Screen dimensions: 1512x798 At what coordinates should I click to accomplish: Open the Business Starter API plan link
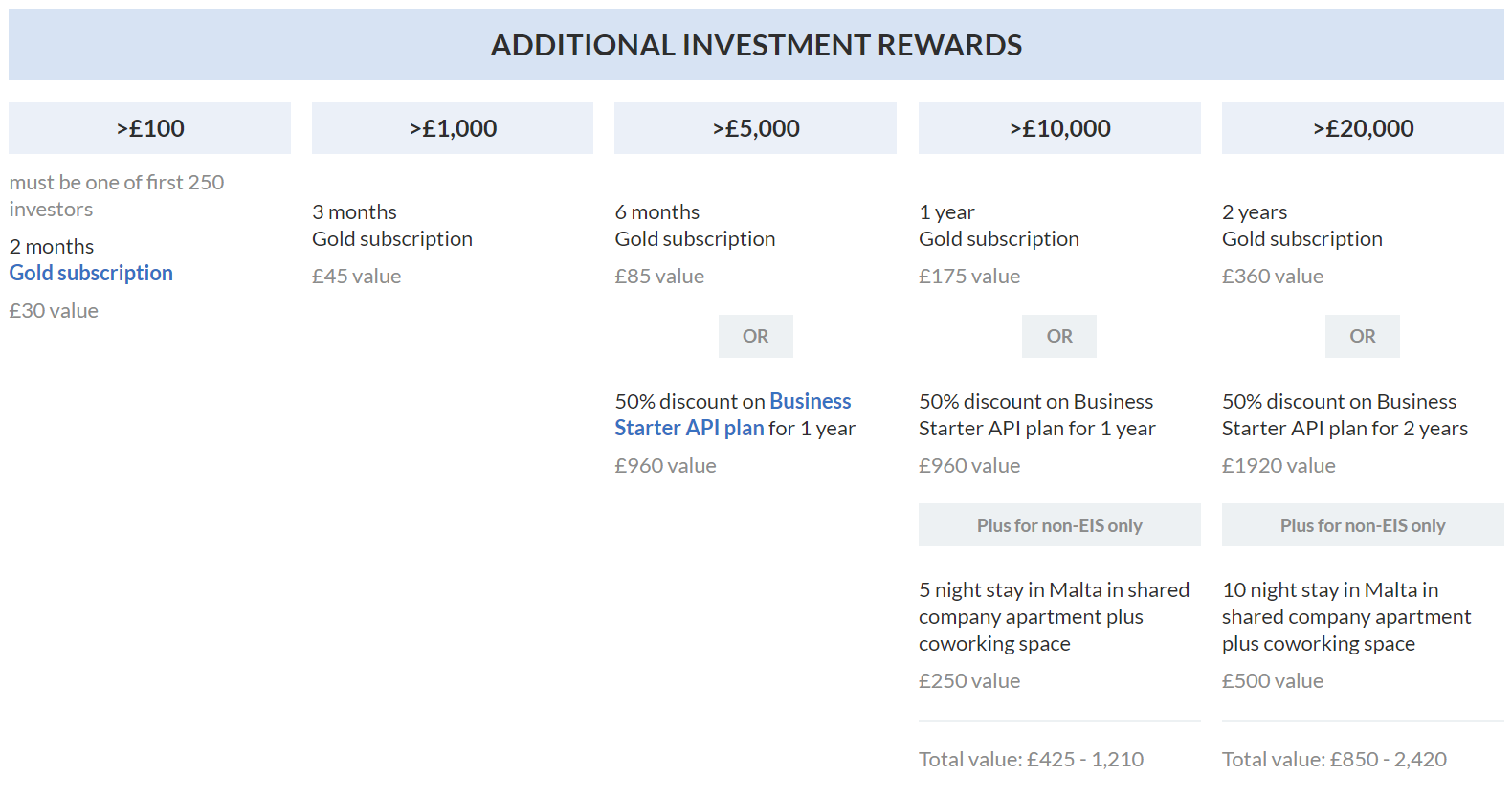click(733, 414)
